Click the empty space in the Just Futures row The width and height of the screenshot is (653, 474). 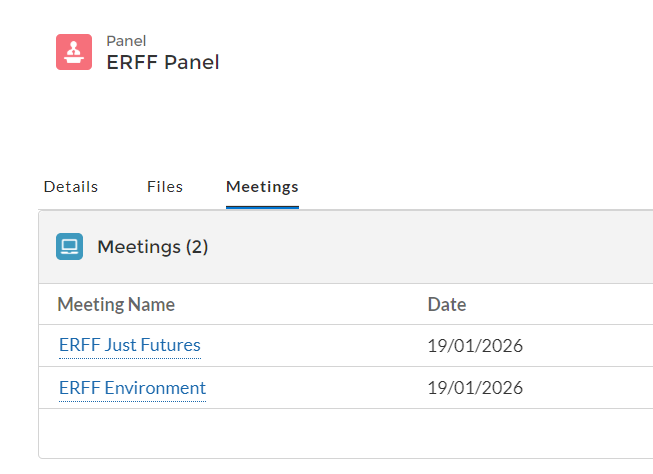[x=310, y=347]
